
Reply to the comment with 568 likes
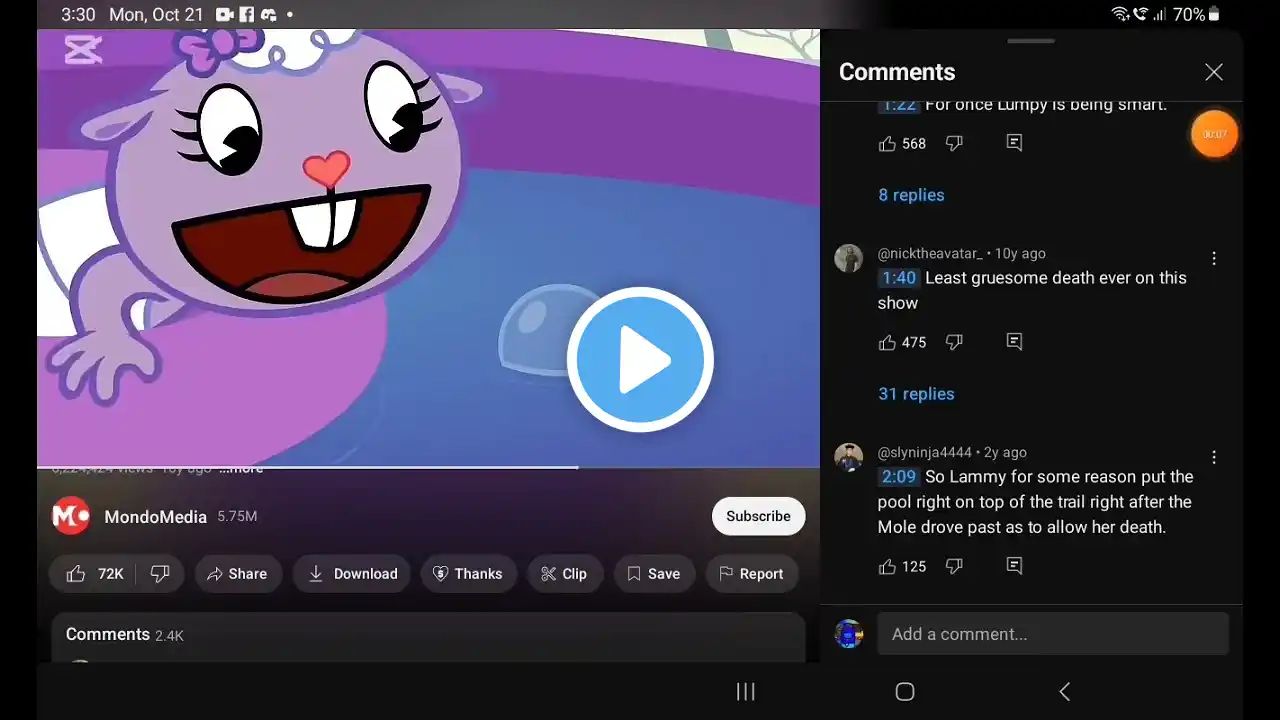pyautogui.click(x=1014, y=144)
